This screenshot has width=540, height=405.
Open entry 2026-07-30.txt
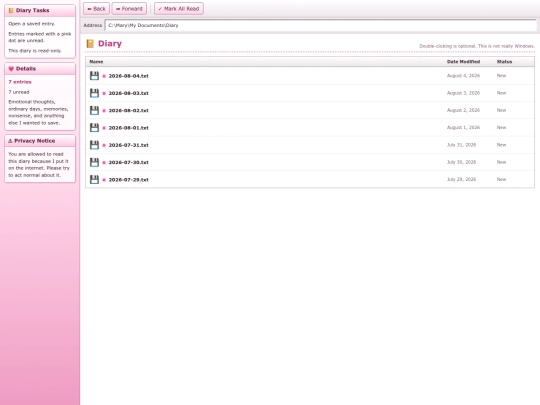(x=310, y=162)
